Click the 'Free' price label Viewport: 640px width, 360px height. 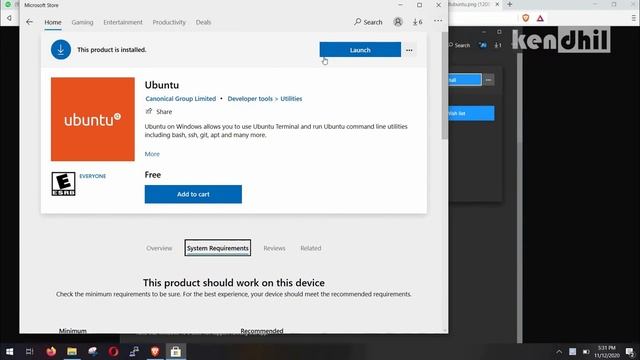153,175
